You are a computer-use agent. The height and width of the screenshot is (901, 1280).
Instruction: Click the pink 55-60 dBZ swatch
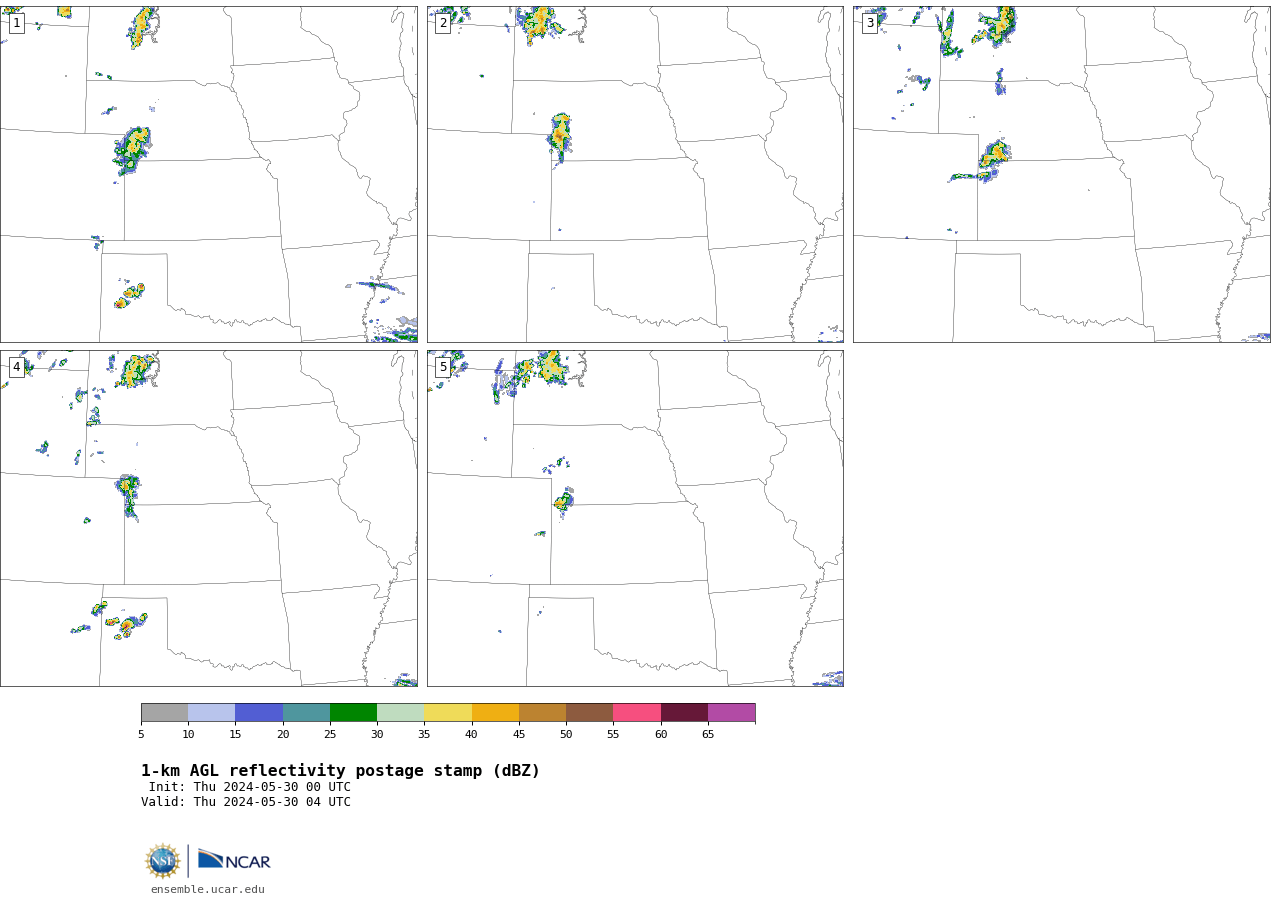[637, 712]
